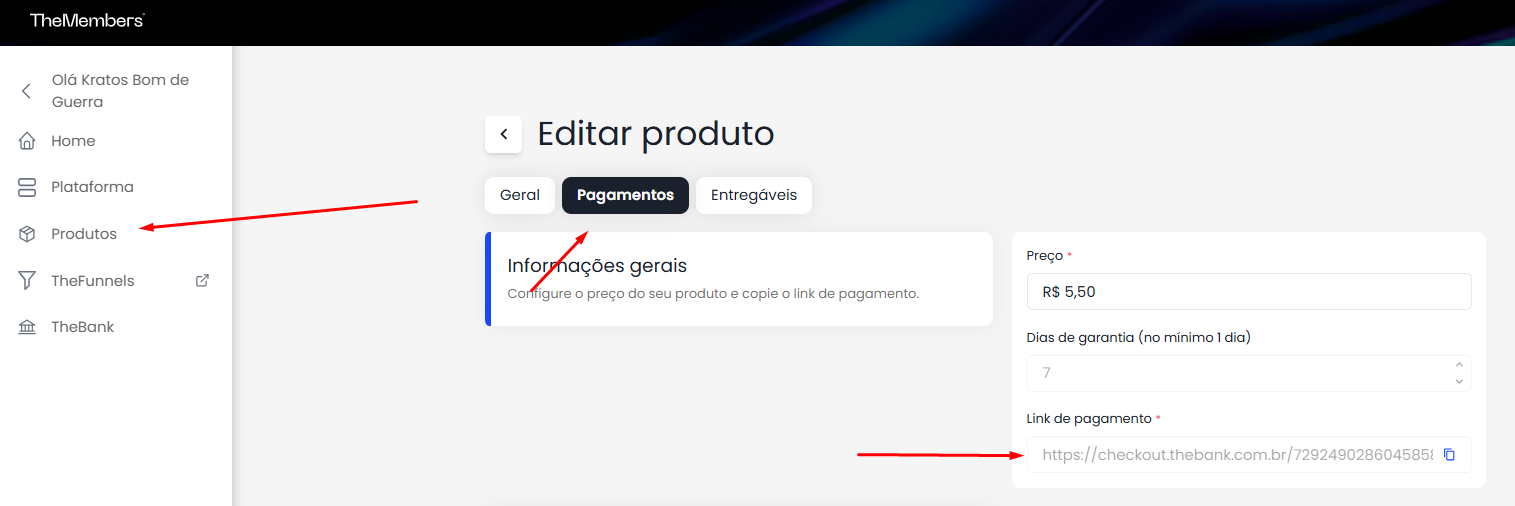Open the Entregáveis tab
Viewport: 1515px width, 506px height.
point(754,195)
